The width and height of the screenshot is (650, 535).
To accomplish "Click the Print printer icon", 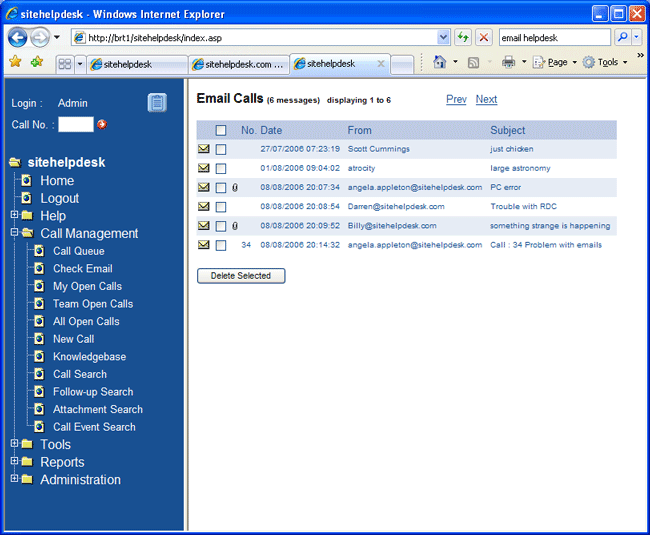I will tap(508, 62).
